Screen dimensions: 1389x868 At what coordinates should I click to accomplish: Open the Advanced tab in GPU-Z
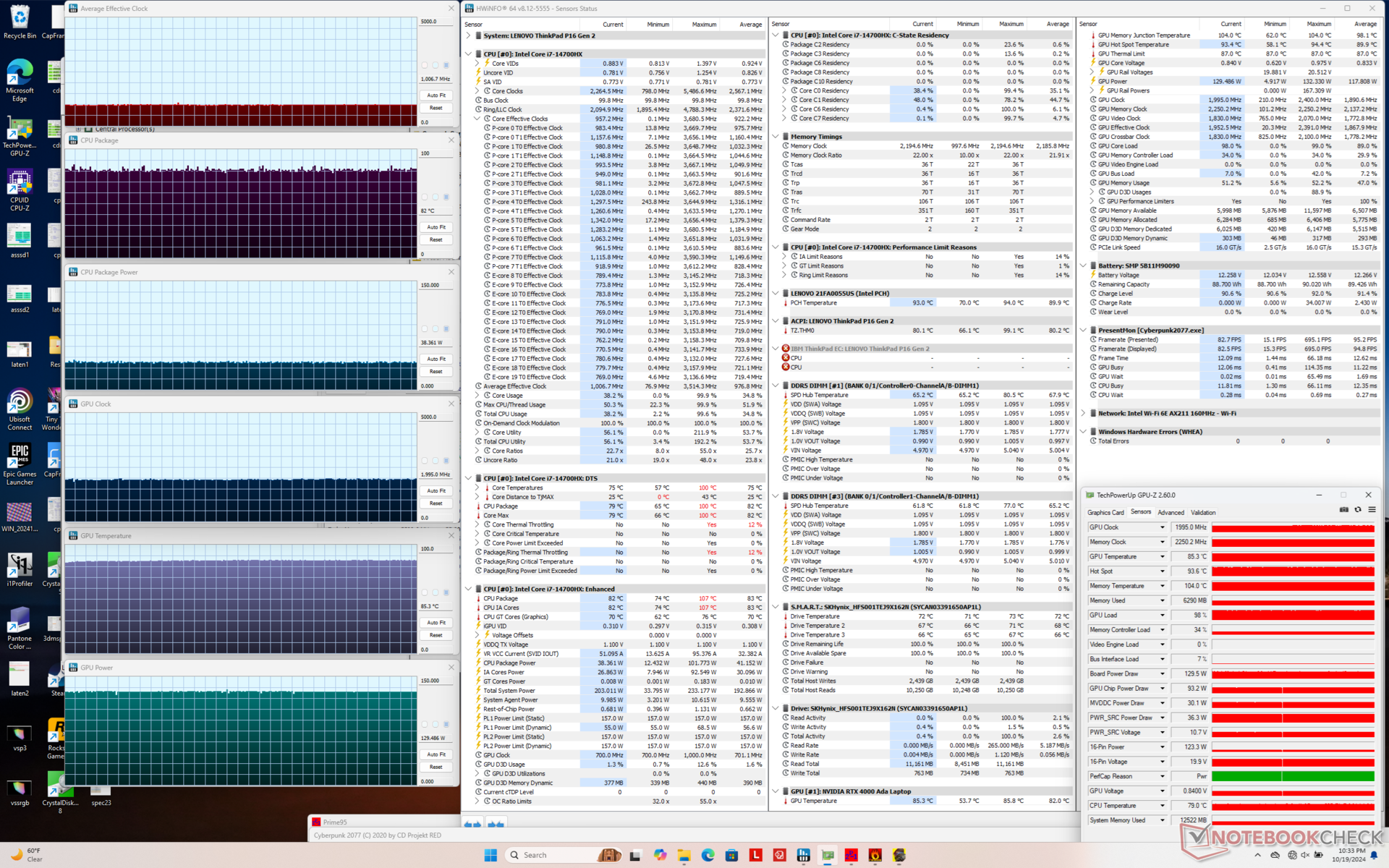pyautogui.click(x=1171, y=513)
